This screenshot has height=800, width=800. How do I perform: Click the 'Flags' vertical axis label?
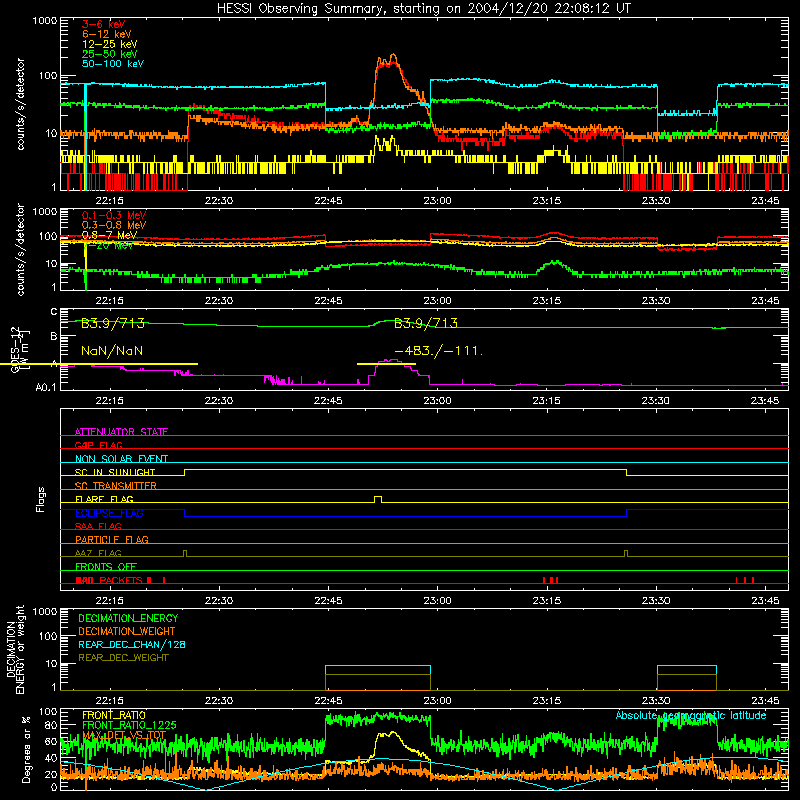41,499
